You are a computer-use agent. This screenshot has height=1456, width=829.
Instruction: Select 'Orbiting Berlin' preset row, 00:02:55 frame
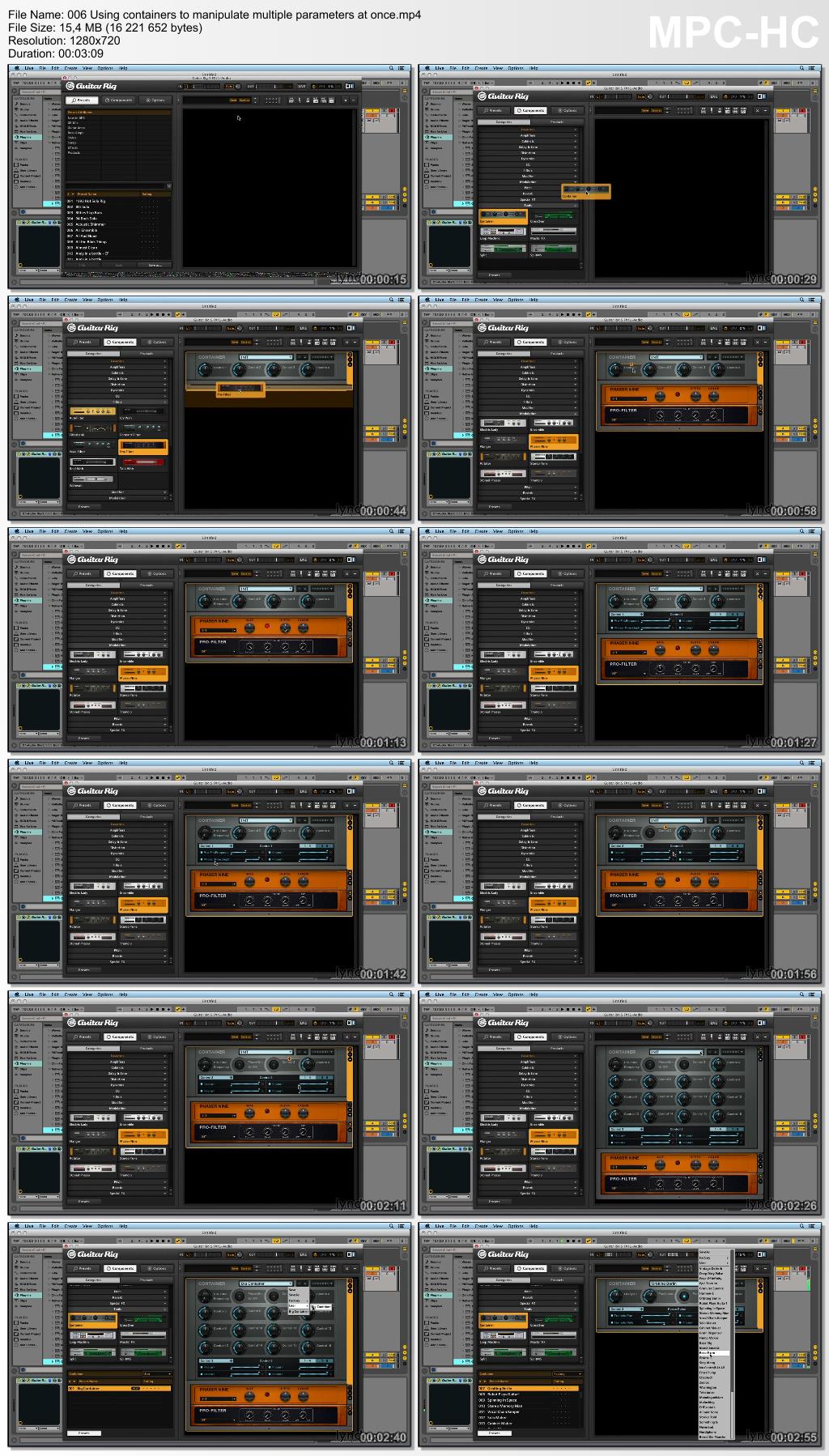(529, 1388)
